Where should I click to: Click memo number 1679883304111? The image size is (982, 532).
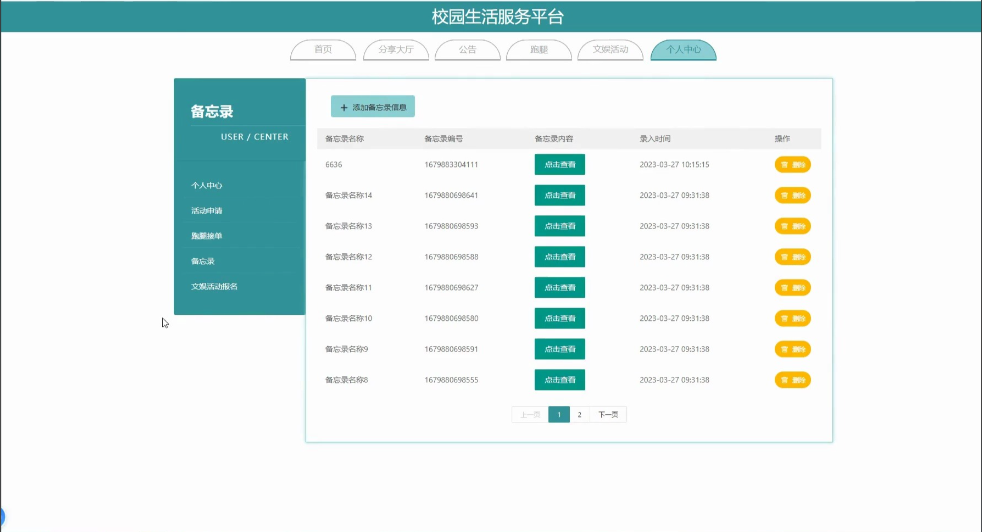(451, 164)
